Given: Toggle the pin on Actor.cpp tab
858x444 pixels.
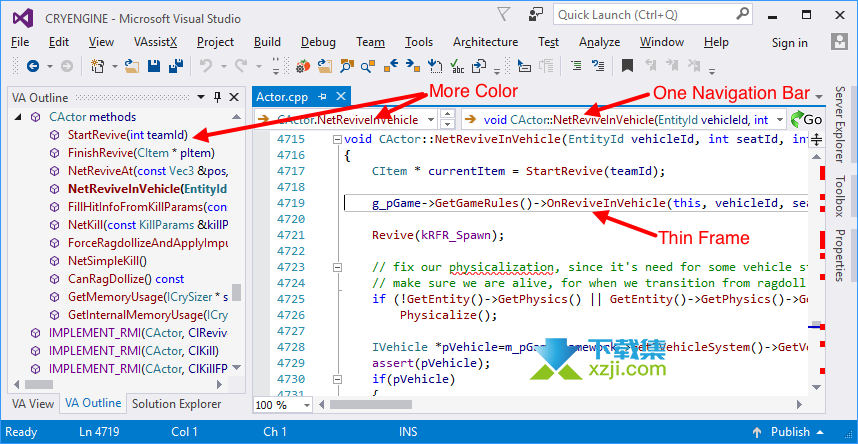Looking at the screenshot, I should [322, 97].
